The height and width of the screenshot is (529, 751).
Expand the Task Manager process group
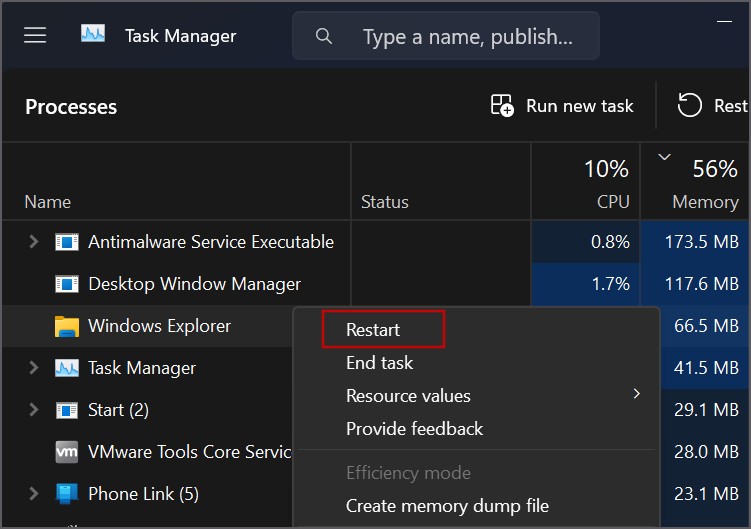(33, 368)
